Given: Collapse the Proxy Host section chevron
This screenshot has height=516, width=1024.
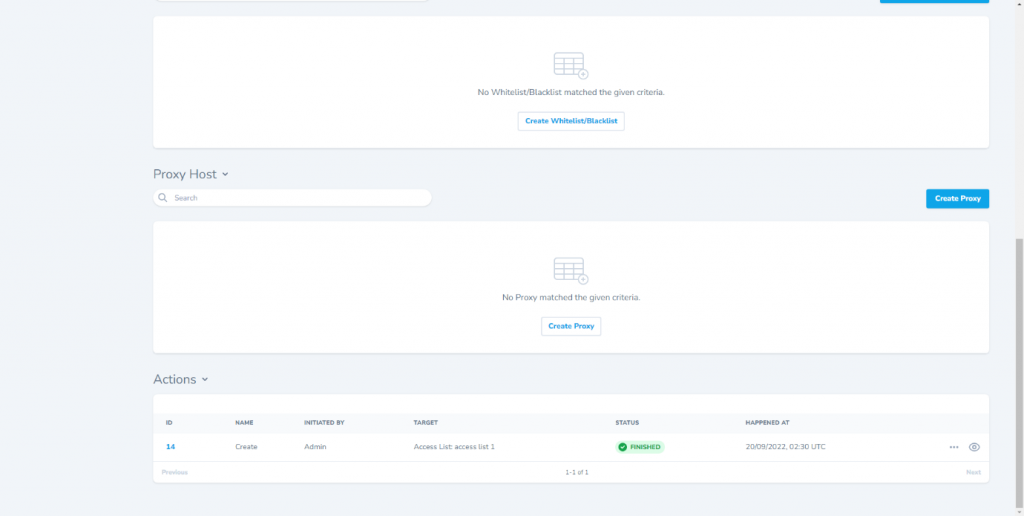Looking at the screenshot, I should [225, 174].
